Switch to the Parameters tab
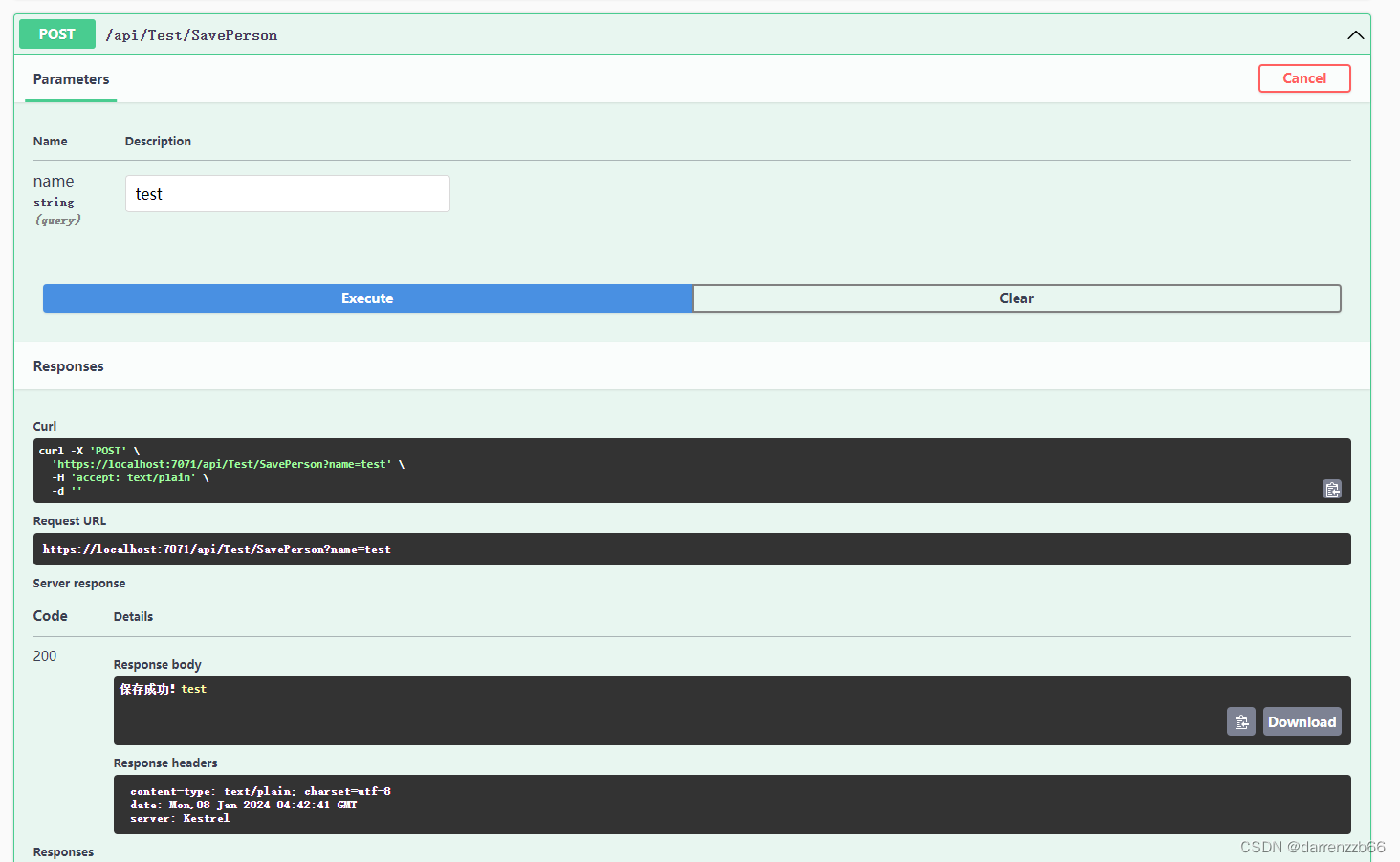This screenshot has width=1400, height=862. [x=70, y=79]
